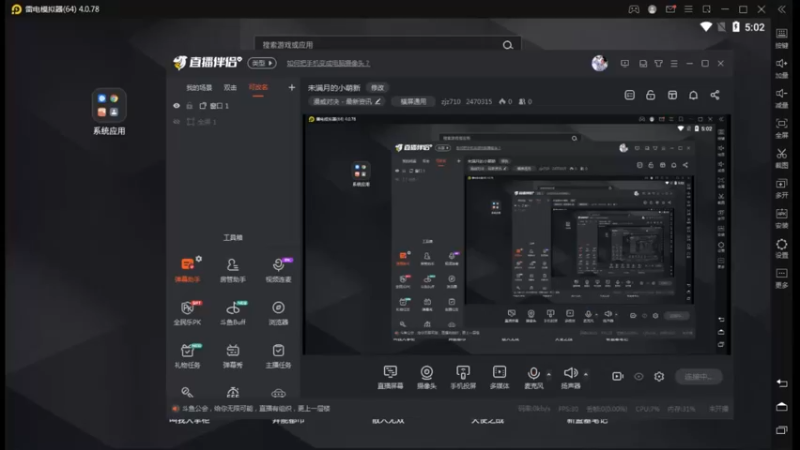800x450 pixels.
Task: Click the 扬声器 speaker icon
Action: [x=570, y=373]
